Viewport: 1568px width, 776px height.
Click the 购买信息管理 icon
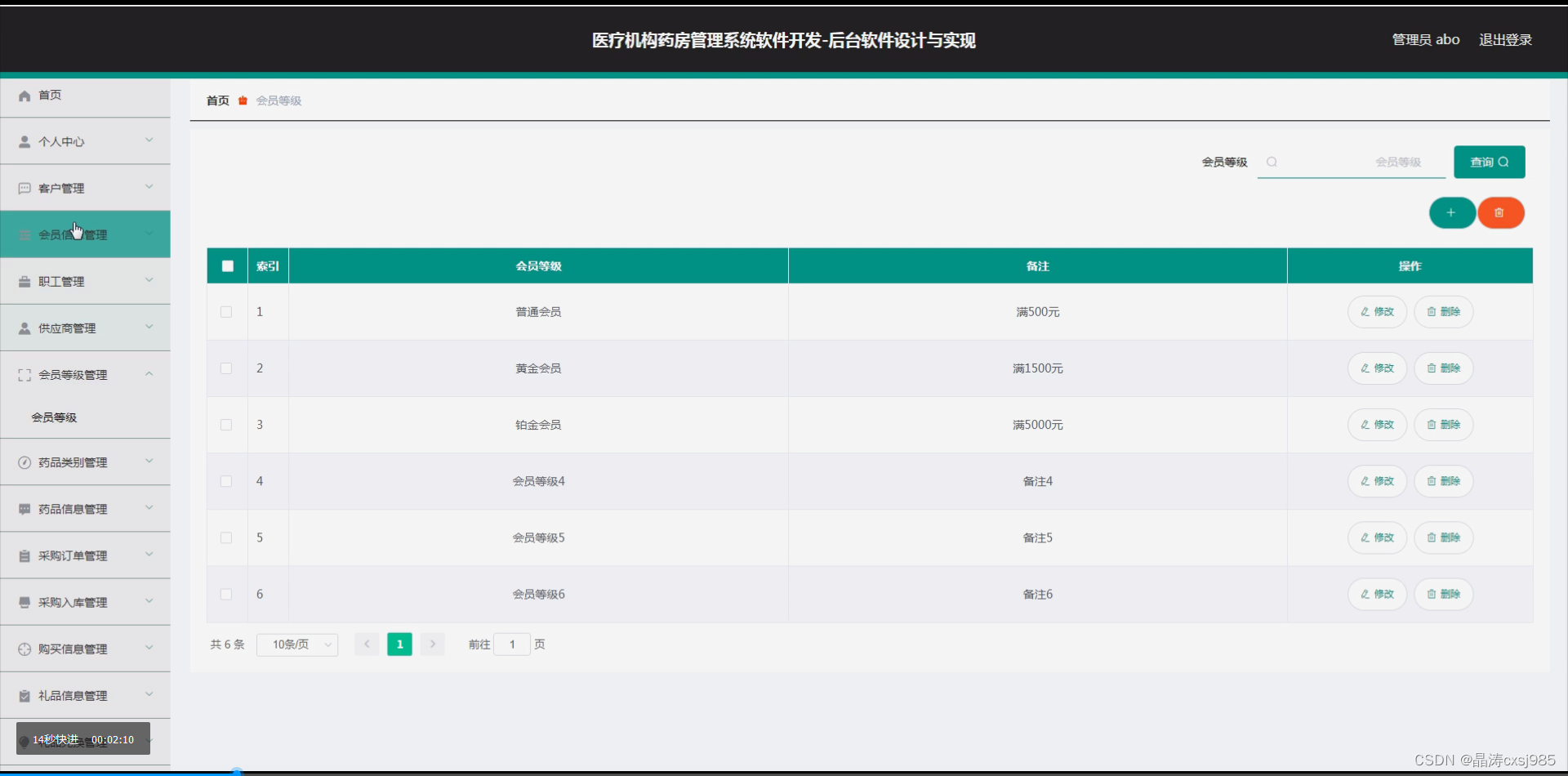pos(24,649)
